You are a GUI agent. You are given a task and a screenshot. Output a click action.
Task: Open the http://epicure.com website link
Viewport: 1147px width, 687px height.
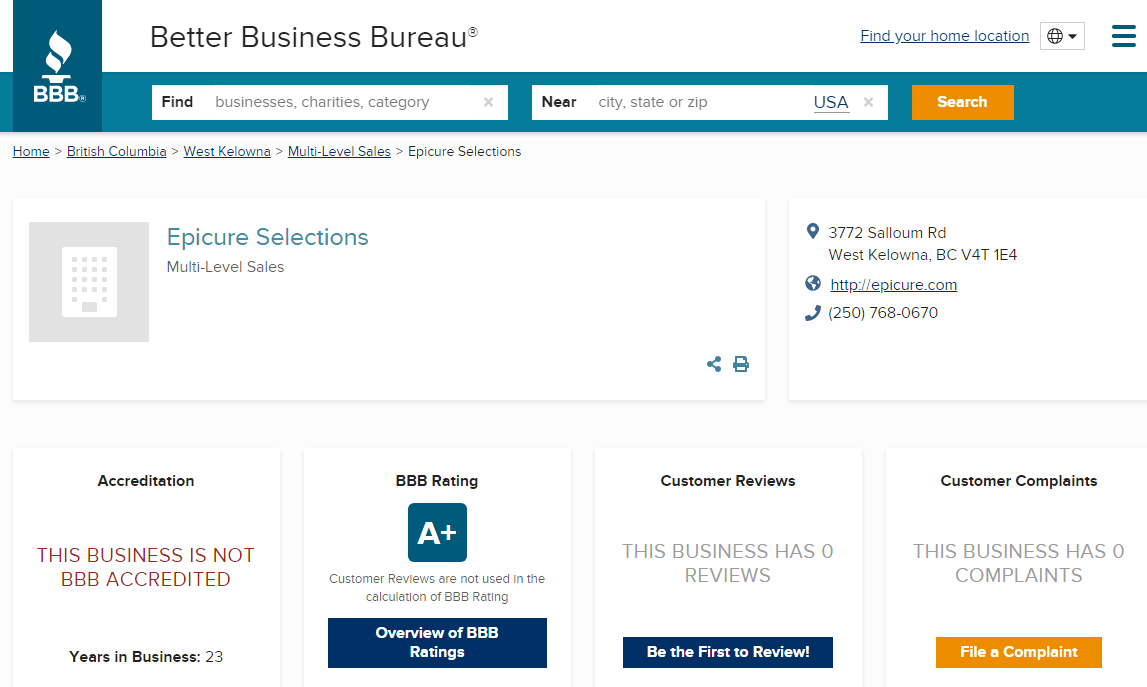(x=893, y=285)
